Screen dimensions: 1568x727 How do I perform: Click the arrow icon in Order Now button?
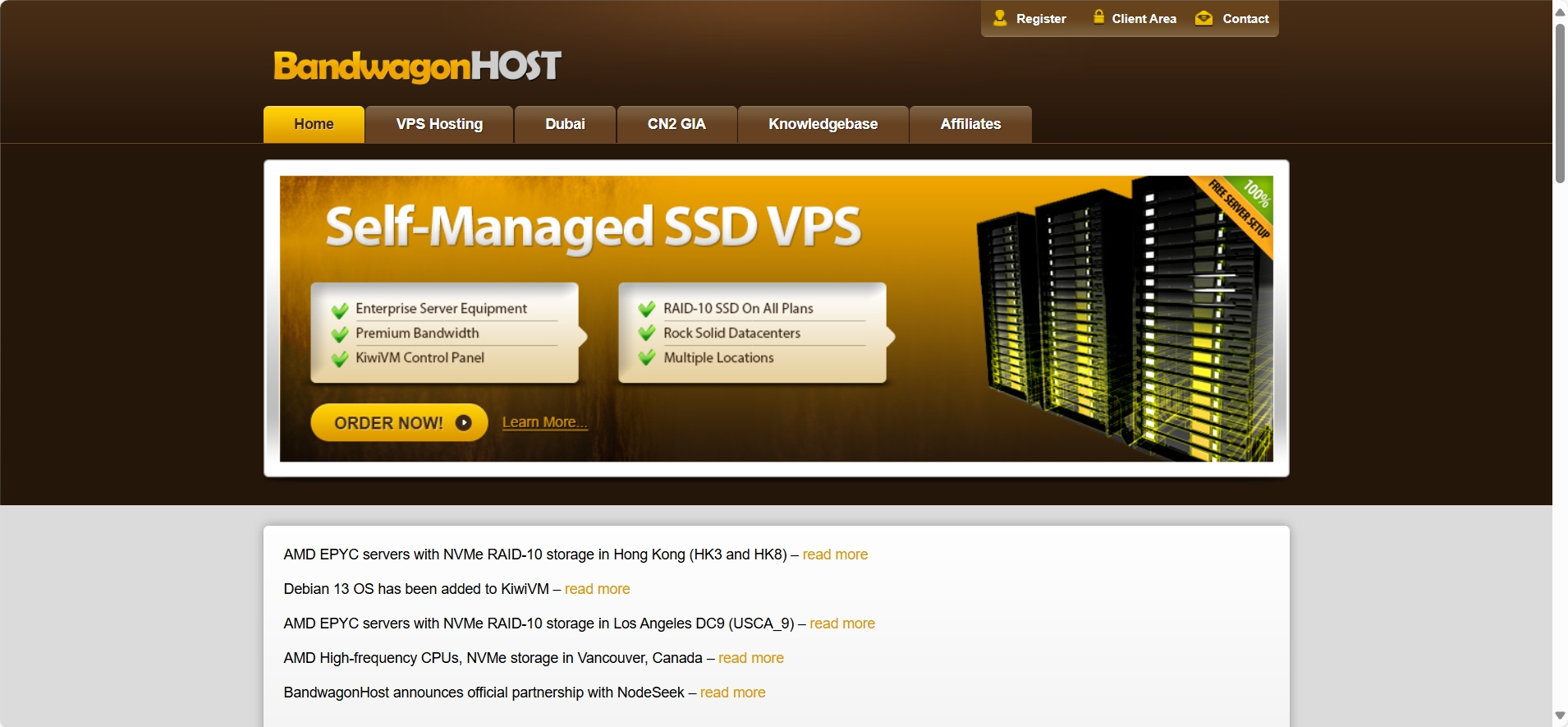[x=464, y=422]
